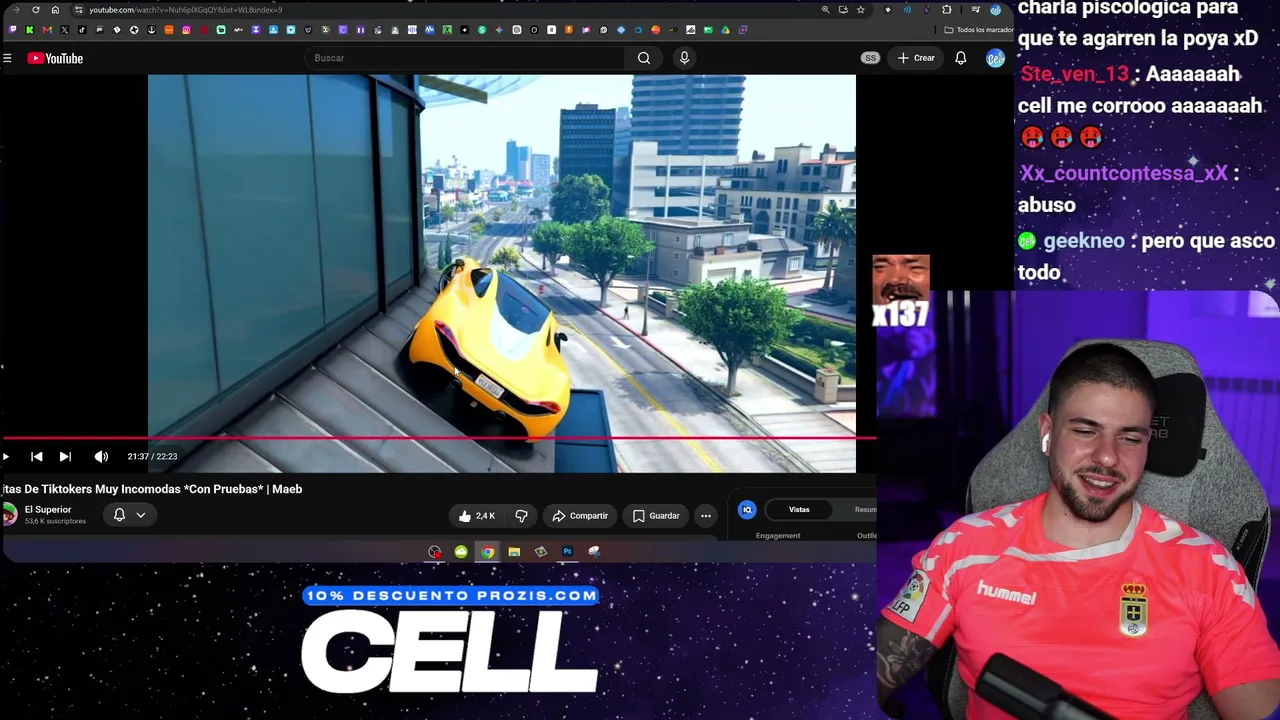This screenshot has width=1280, height=720.
Task: Save the video with Guardar
Action: (x=656, y=516)
